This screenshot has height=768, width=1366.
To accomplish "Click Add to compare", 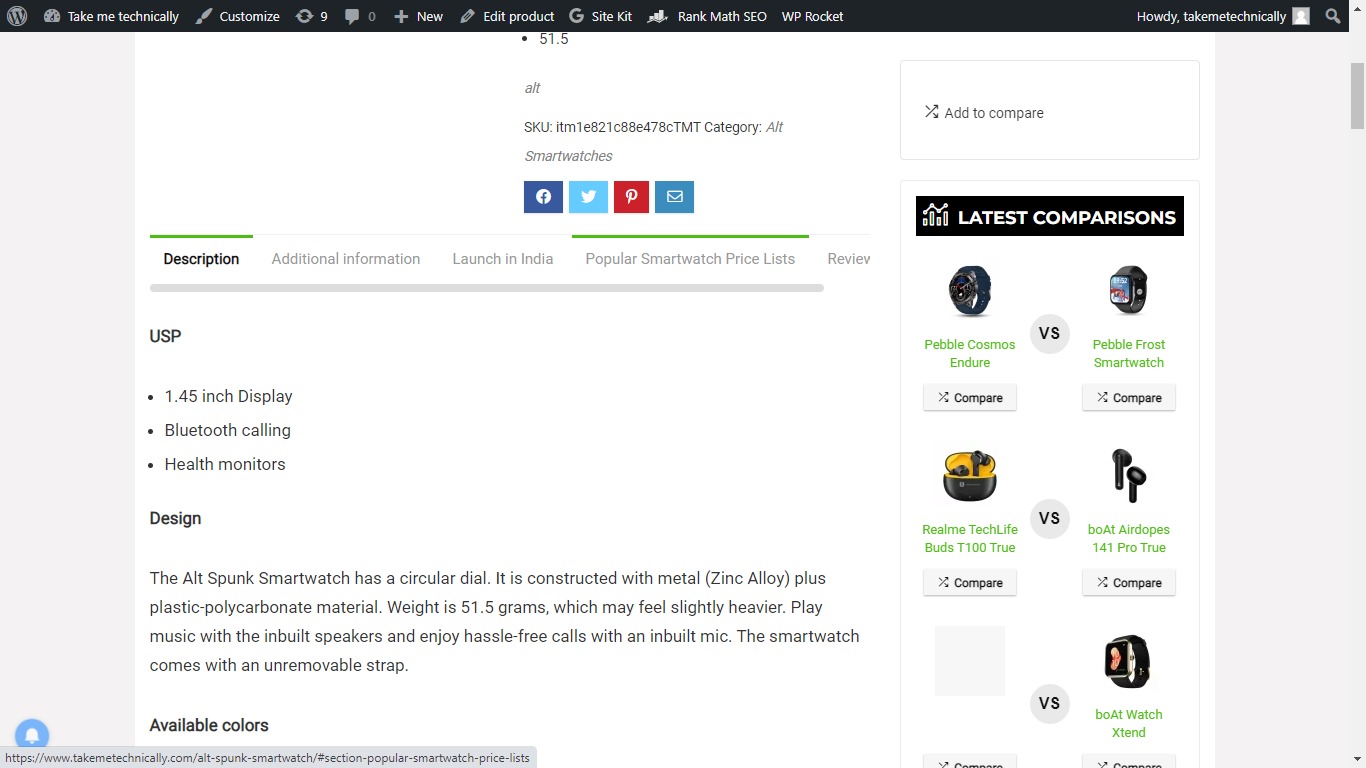I will [984, 113].
